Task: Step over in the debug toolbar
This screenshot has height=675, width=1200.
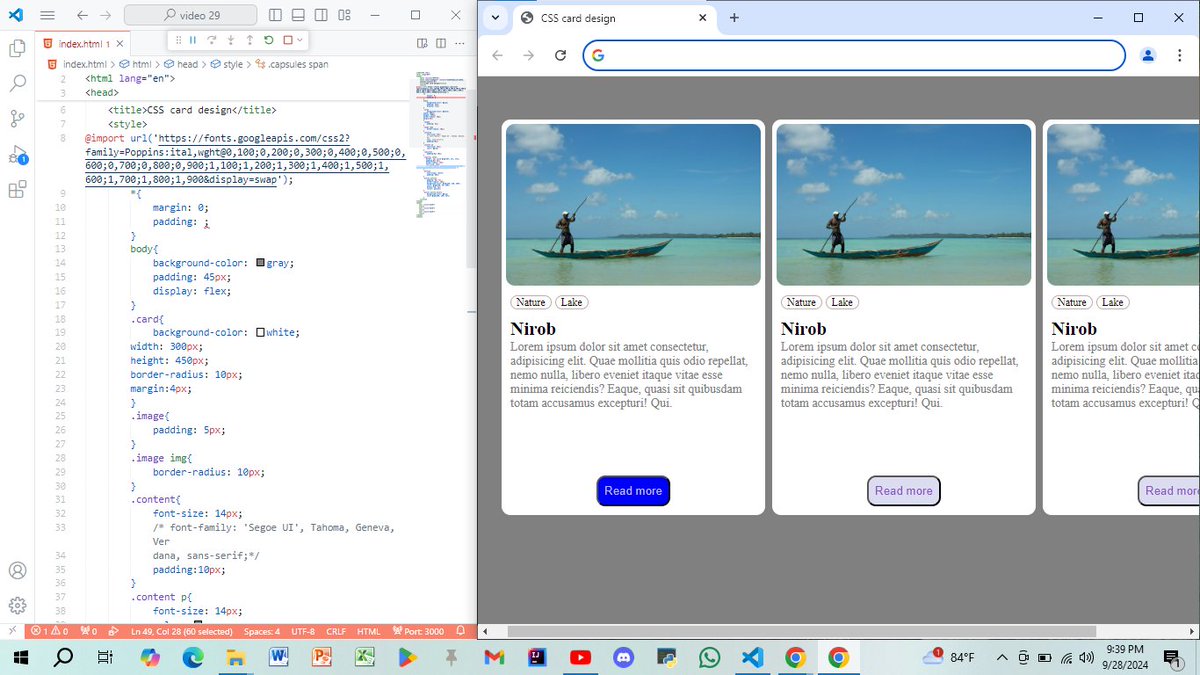Action: click(212, 40)
